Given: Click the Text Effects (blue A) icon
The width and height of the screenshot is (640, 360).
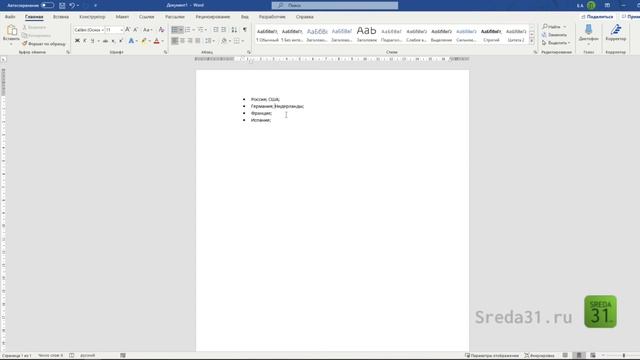Looking at the screenshot, I should click(x=131, y=41).
